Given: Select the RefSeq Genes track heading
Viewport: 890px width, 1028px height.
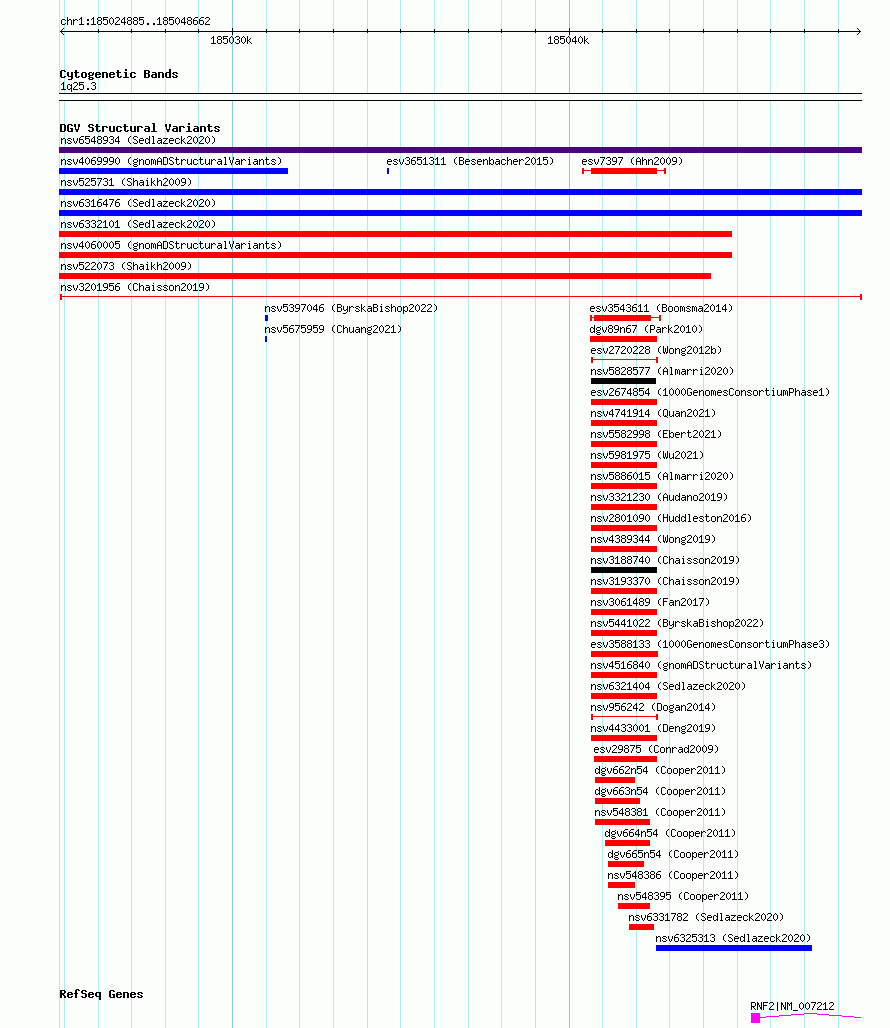Looking at the screenshot, I should tap(101, 994).
